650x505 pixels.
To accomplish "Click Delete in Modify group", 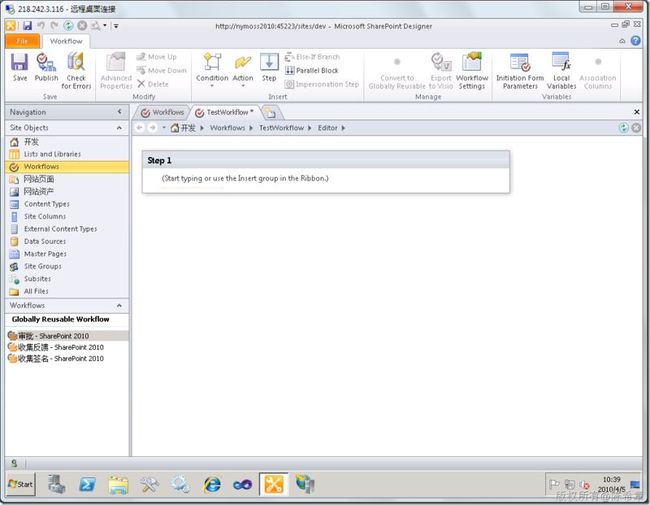I will click(153, 84).
